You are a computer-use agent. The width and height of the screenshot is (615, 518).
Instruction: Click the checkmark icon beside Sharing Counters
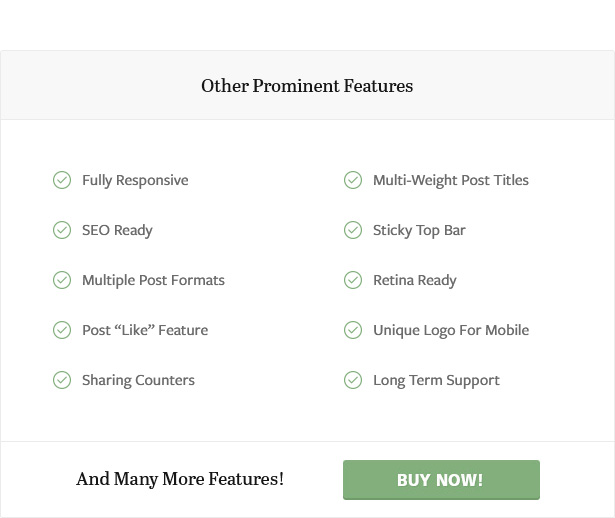click(x=62, y=380)
